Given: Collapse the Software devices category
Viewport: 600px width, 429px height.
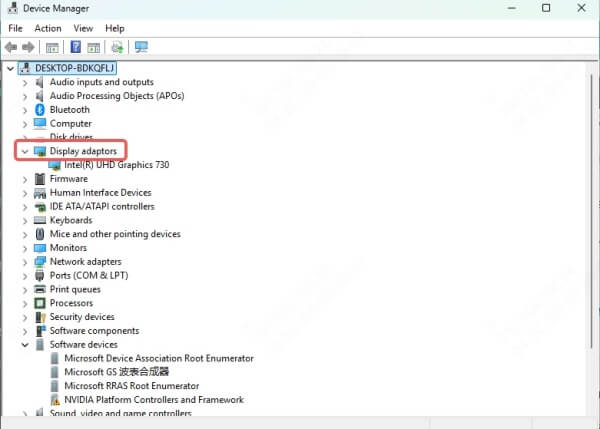Looking at the screenshot, I should pyautogui.click(x=25, y=345).
